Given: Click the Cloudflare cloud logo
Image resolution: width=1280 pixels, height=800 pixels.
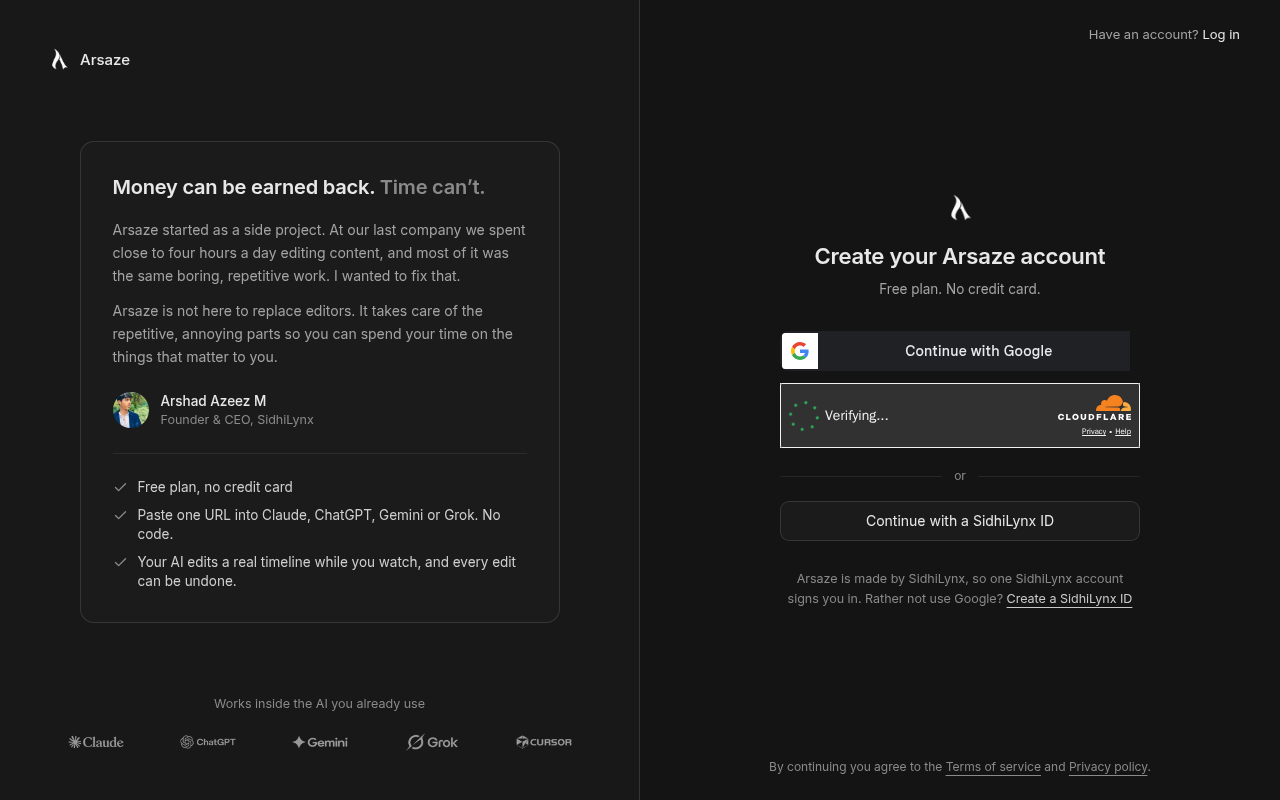Looking at the screenshot, I should pyautogui.click(x=1113, y=403).
